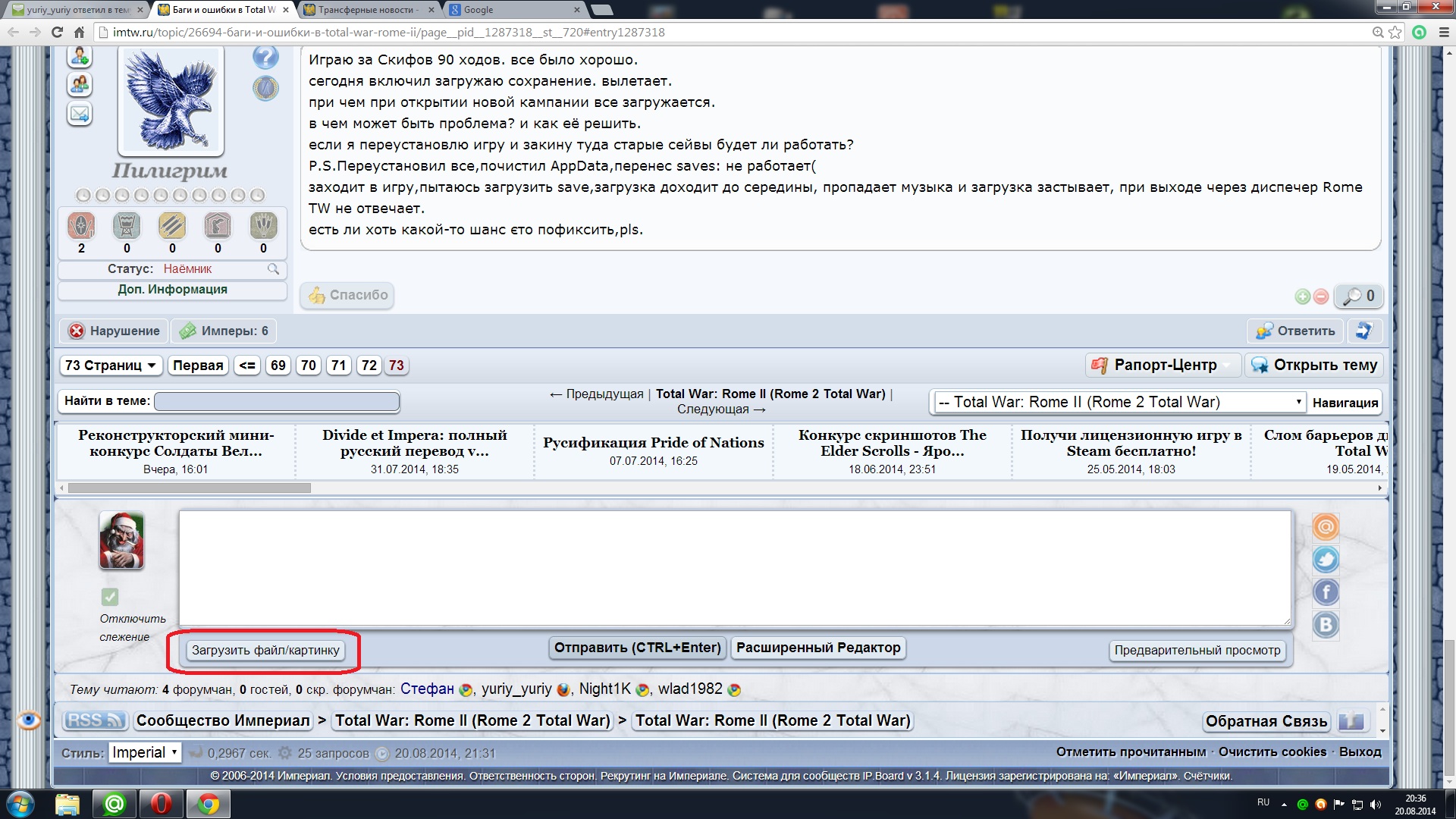Click the laurel medal icon under help
The image size is (1456, 819).
pos(265,88)
